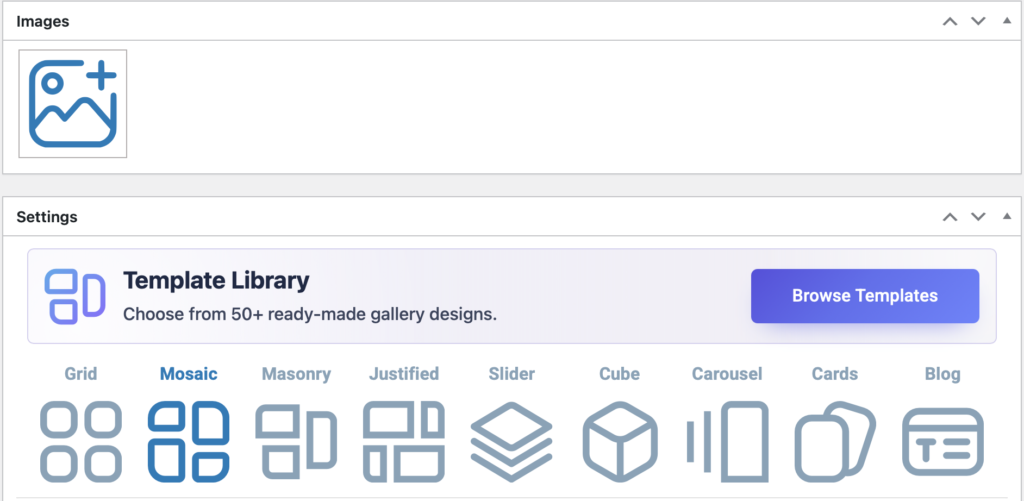Pick the Masonry layout icon
The image size is (1024, 501).
pos(296,440)
